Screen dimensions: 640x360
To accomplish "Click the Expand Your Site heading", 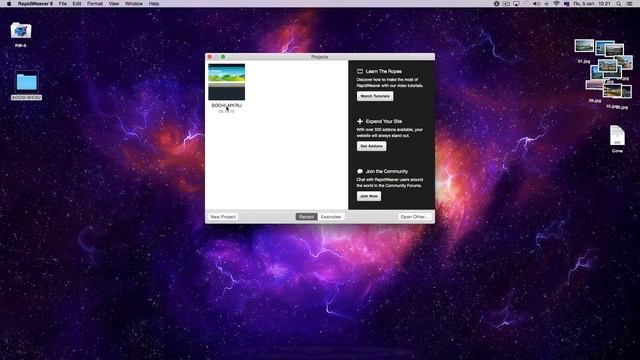I will 384,121.
